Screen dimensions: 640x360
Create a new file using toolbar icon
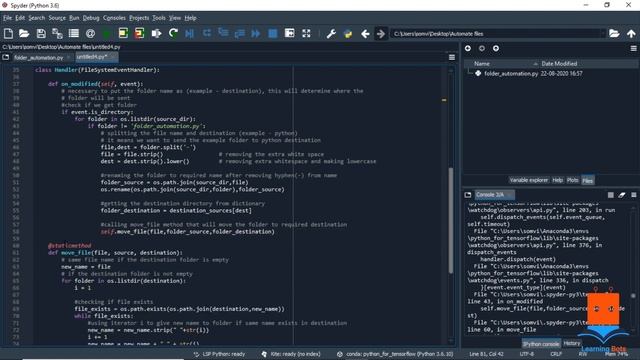tap(8, 33)
